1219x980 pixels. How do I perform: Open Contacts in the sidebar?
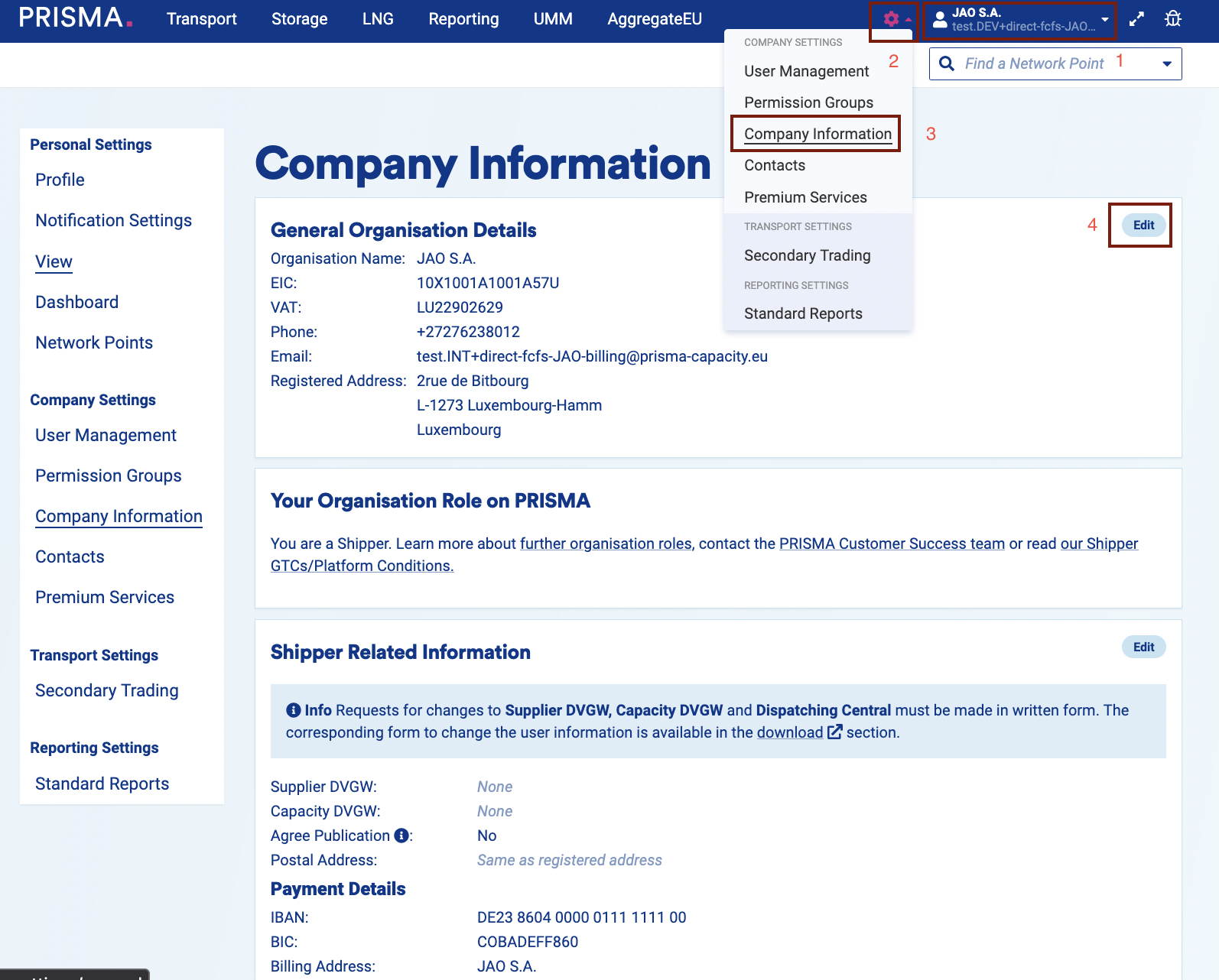click(x=70, y=557)
